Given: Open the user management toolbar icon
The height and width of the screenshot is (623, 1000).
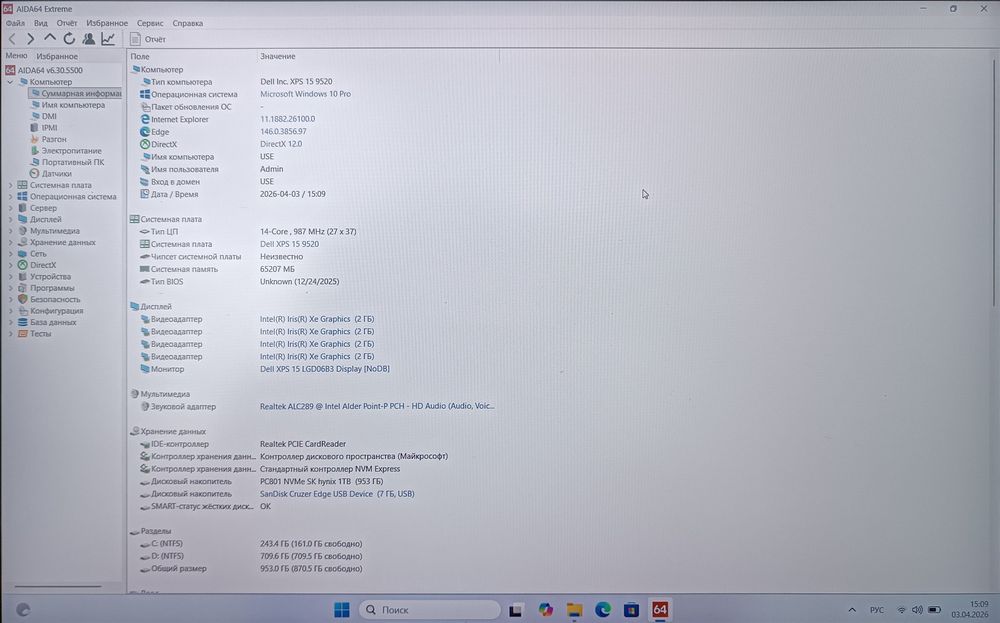Looking at the screenshot, I should 89,40.
